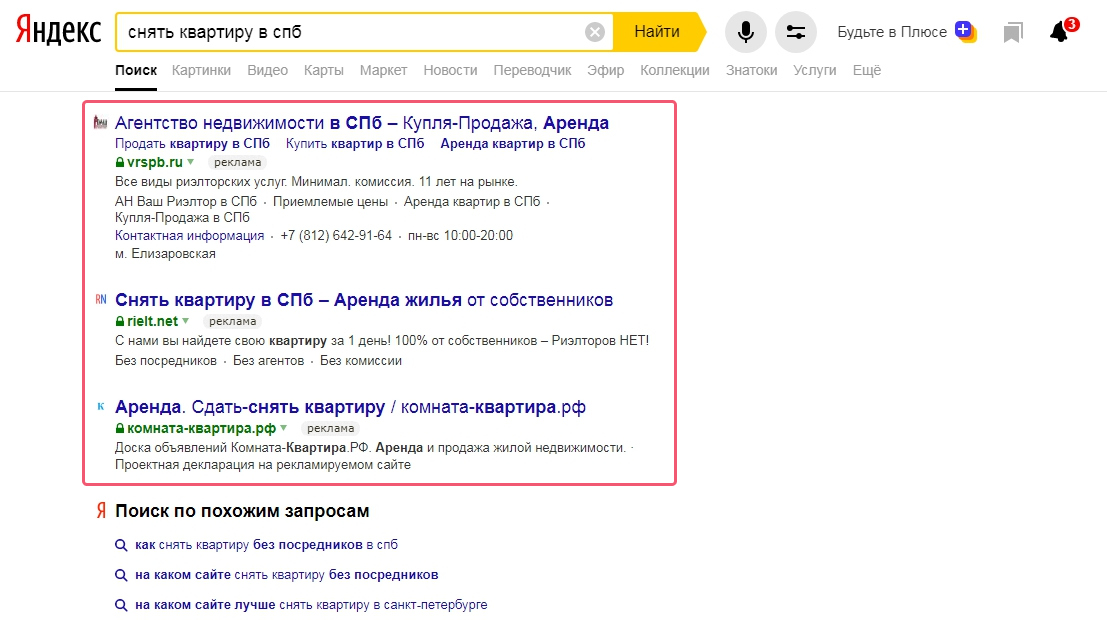The height and width of the screenshot is (620, 1107).
Task: Open the Услуги tab
Action: (815, 70)
